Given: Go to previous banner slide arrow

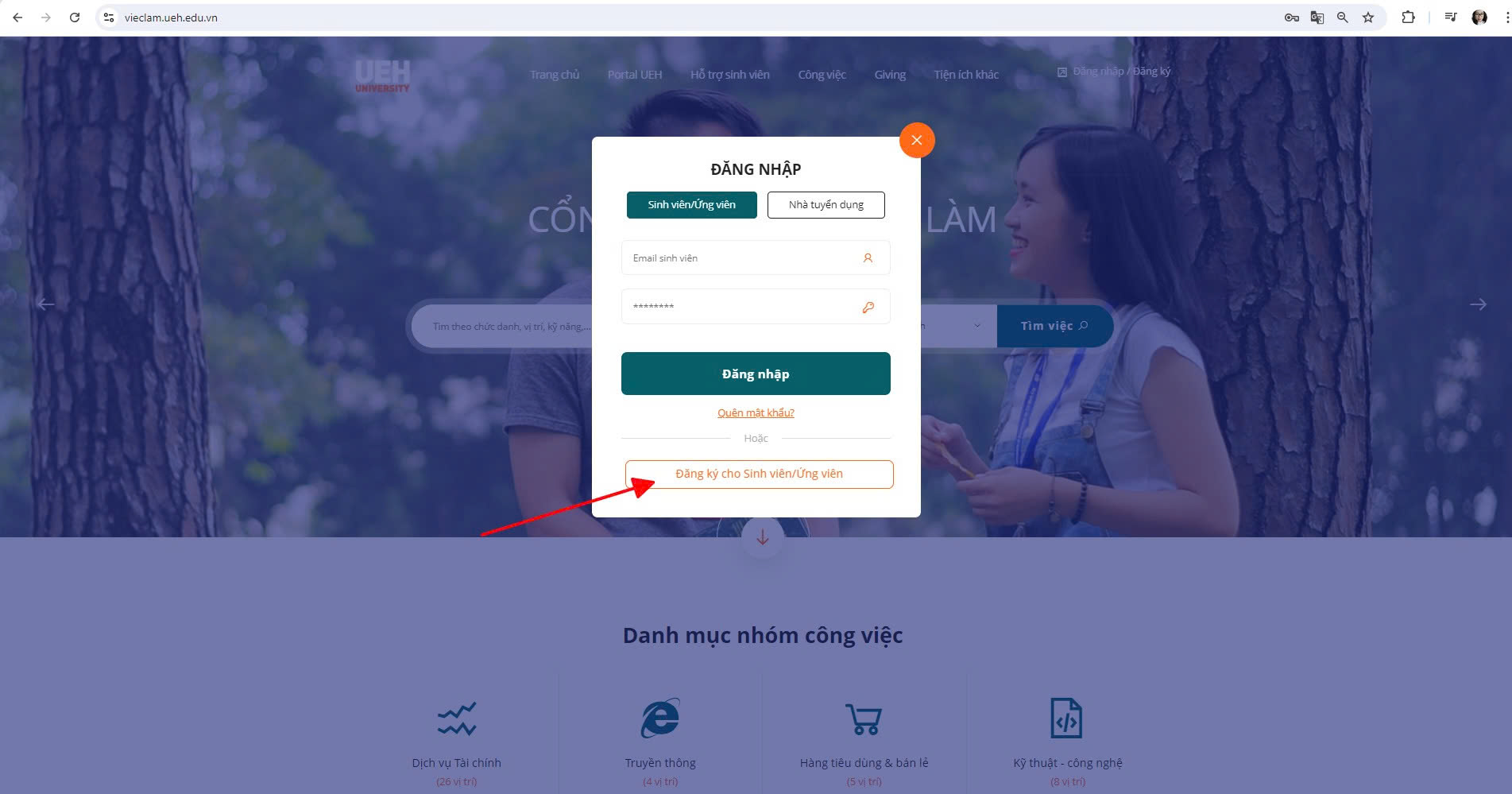Looking at the screenshot, I should 46,304.
